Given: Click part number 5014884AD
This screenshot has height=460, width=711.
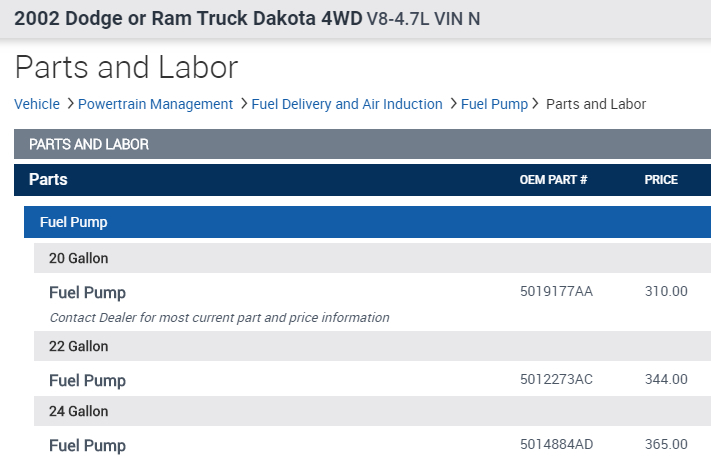Looking at the screenshot, I should (x=556, y=444).
